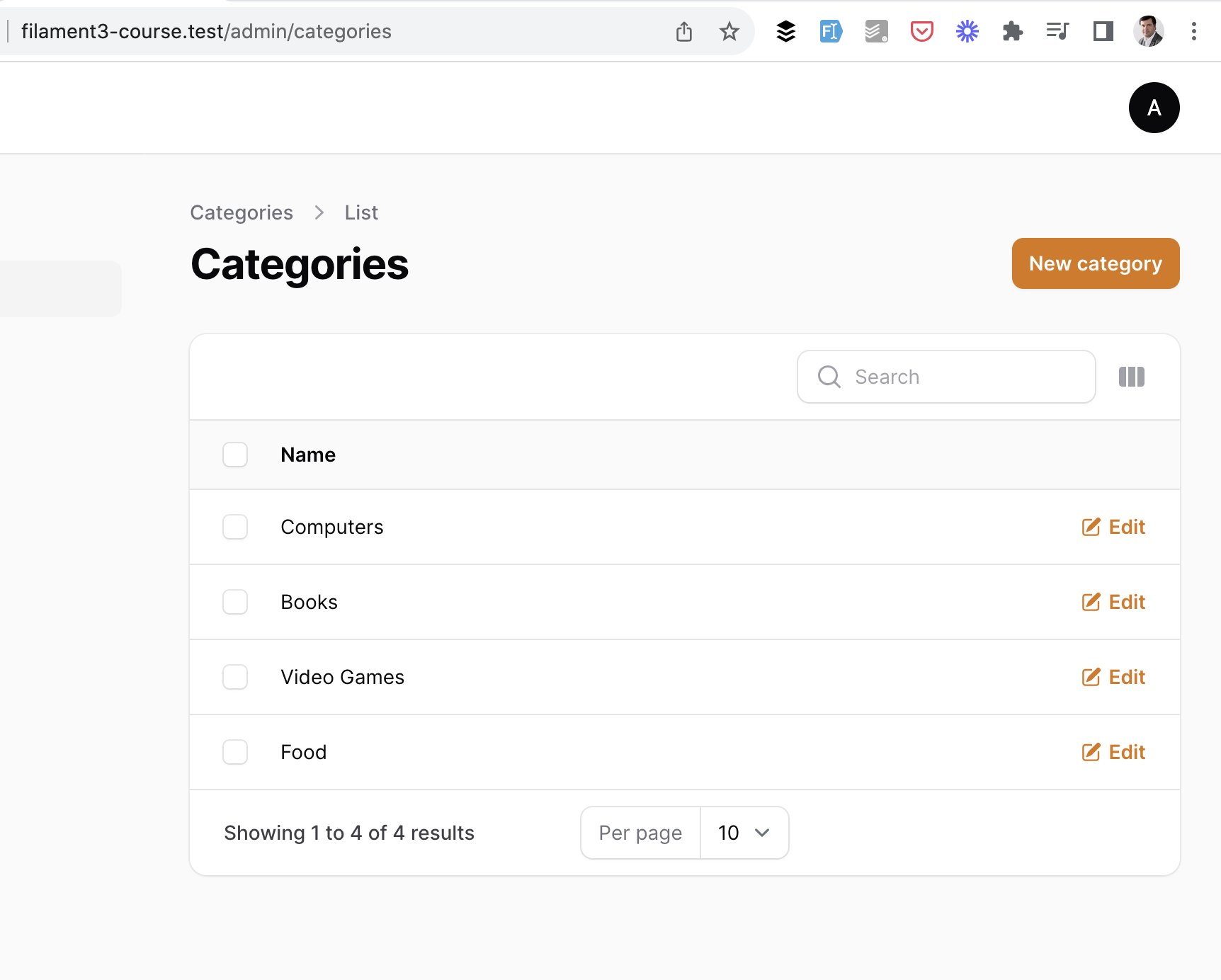Expand the Per page dropdown
The width and height of the screenshot is (1221, 980).
point(744,833)
